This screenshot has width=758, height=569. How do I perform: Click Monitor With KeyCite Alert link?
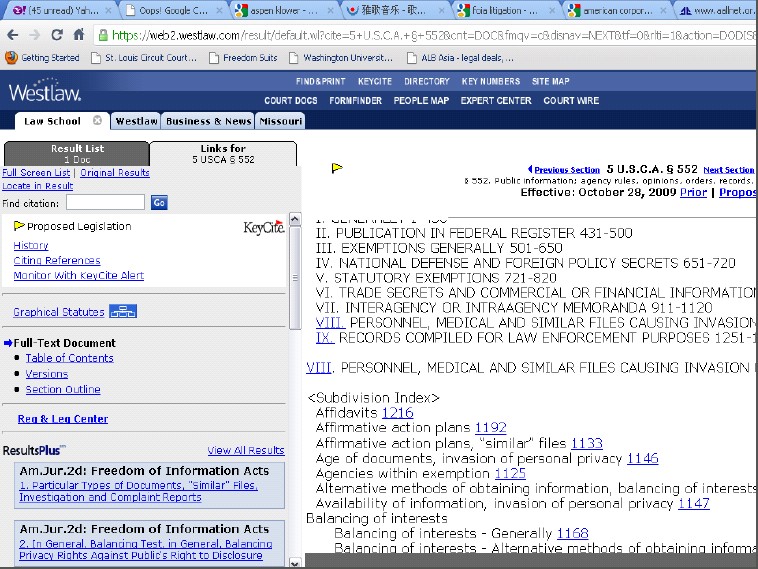click(x=79, y=275)
